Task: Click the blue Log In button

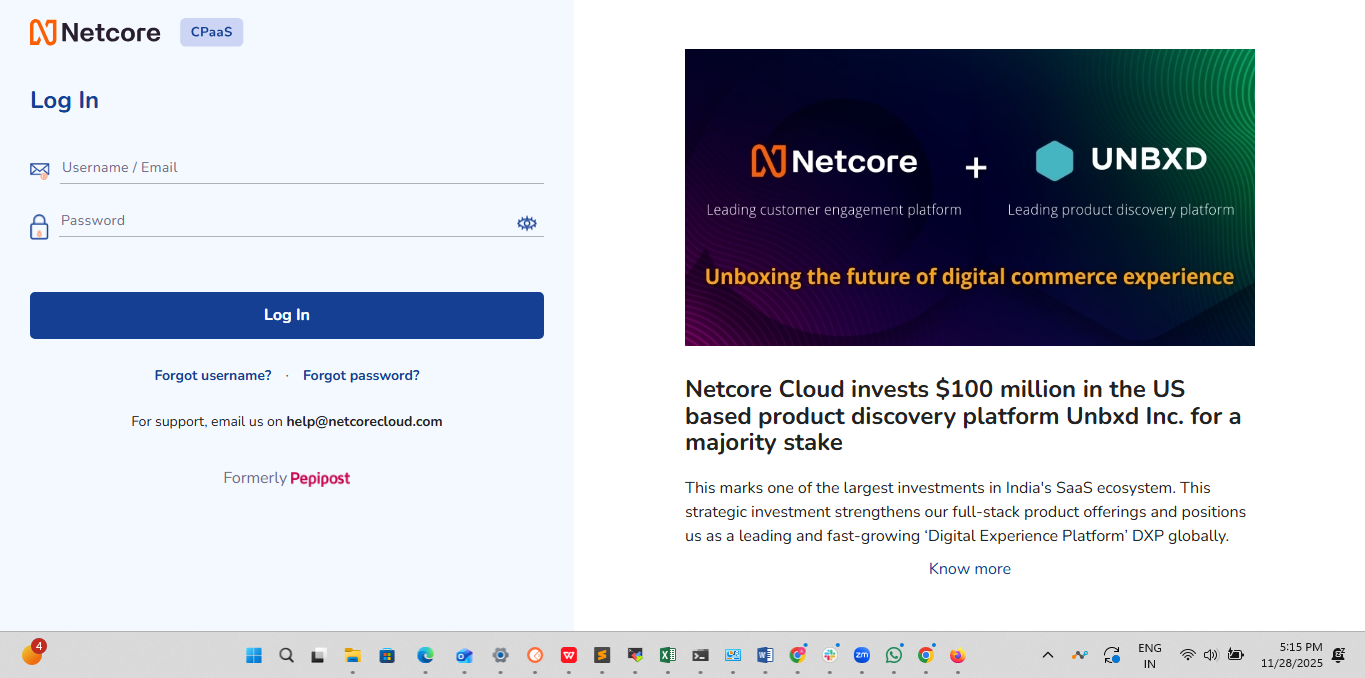Action: 287,315
